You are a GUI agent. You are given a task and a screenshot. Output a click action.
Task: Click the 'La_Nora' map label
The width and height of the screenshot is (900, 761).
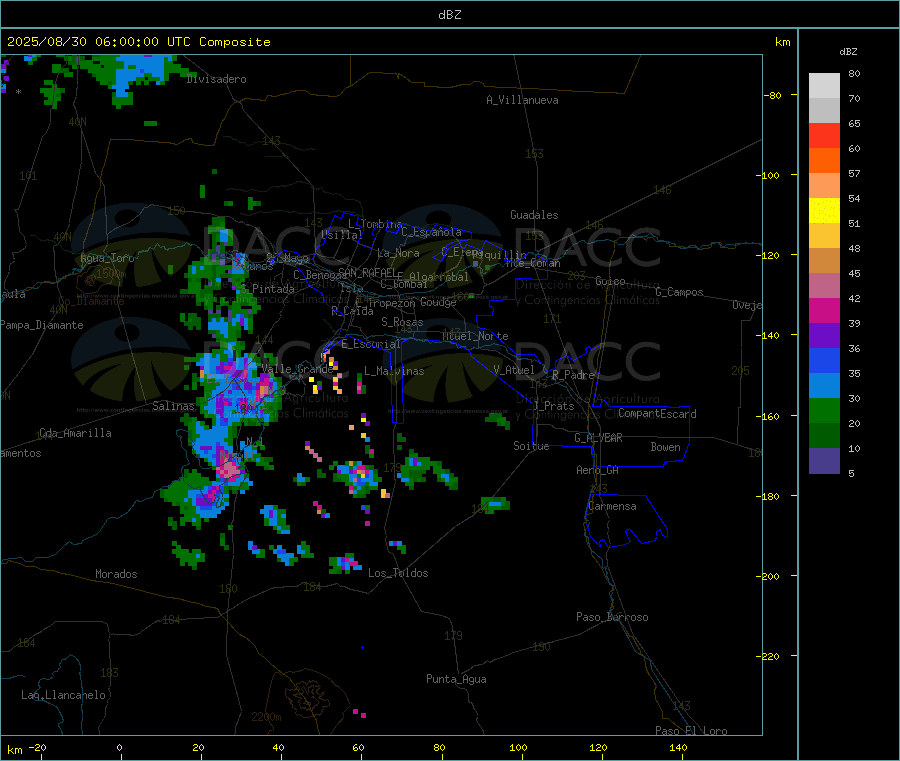click(398, 253)
